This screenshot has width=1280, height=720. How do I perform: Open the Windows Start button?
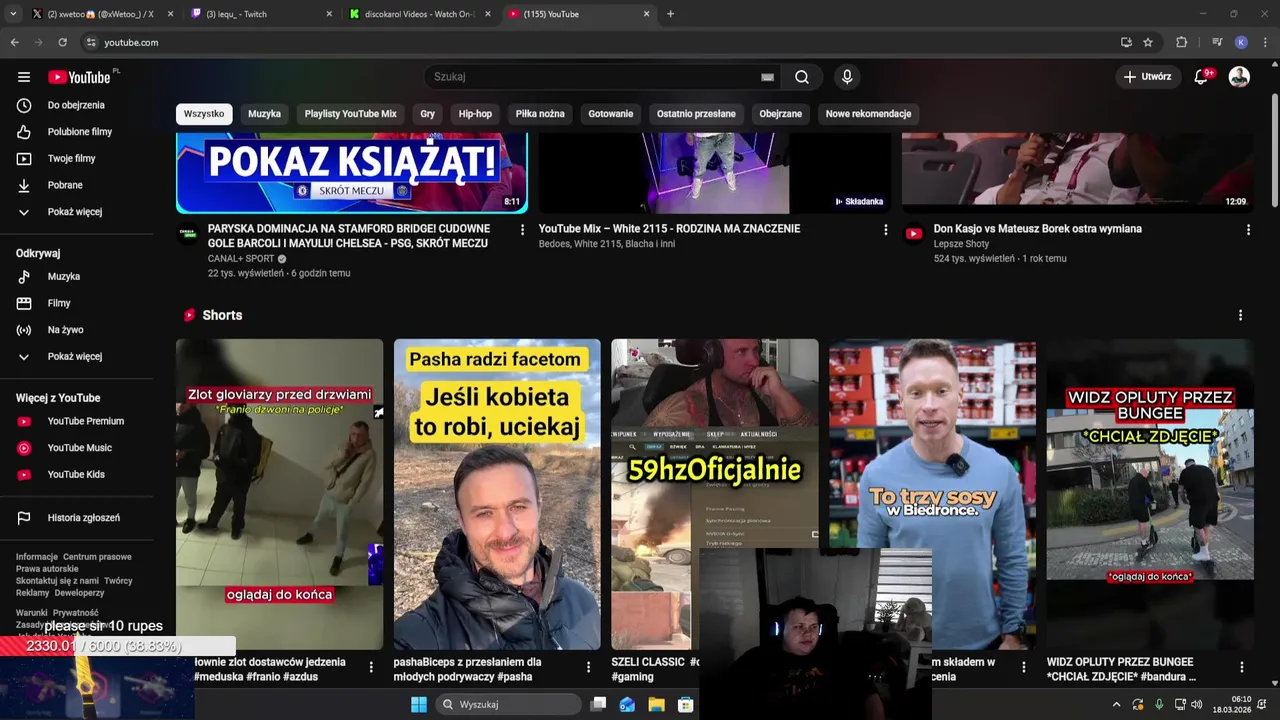pyautogui.click(x=418, y=704)
